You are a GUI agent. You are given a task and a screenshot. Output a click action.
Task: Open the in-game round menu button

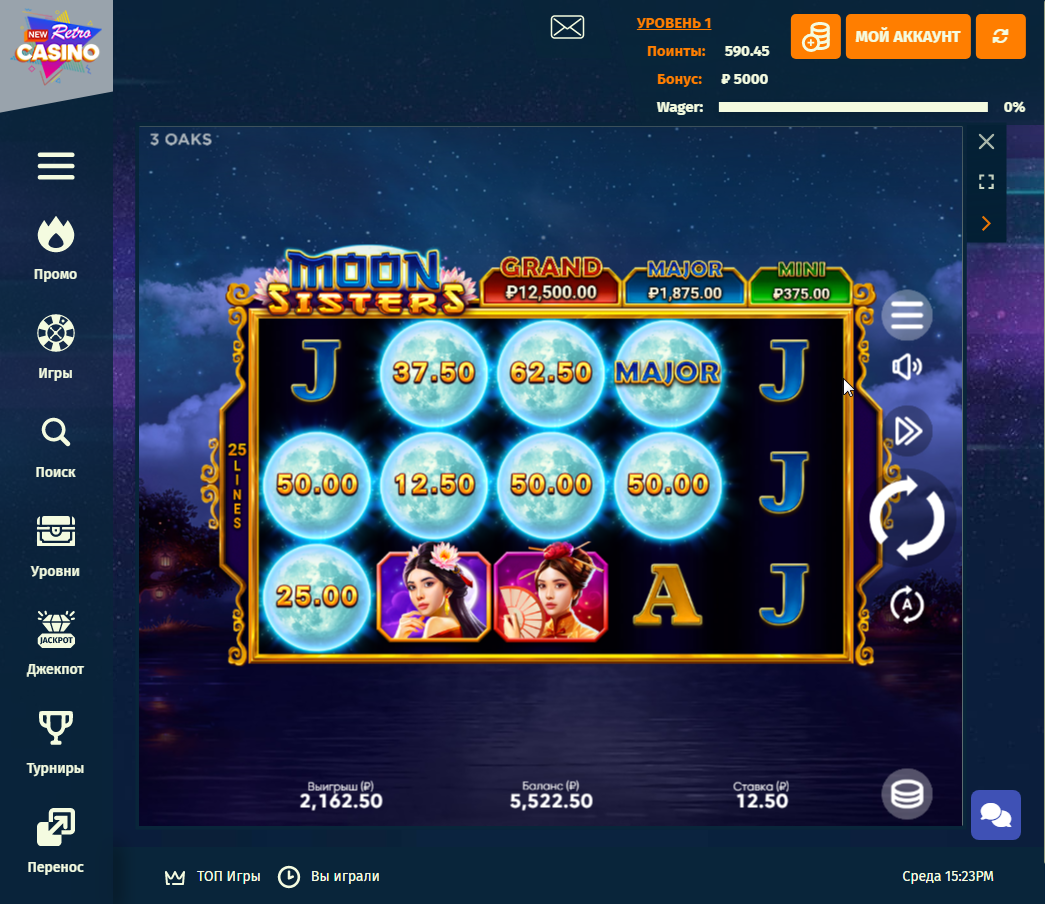[907, 315]
